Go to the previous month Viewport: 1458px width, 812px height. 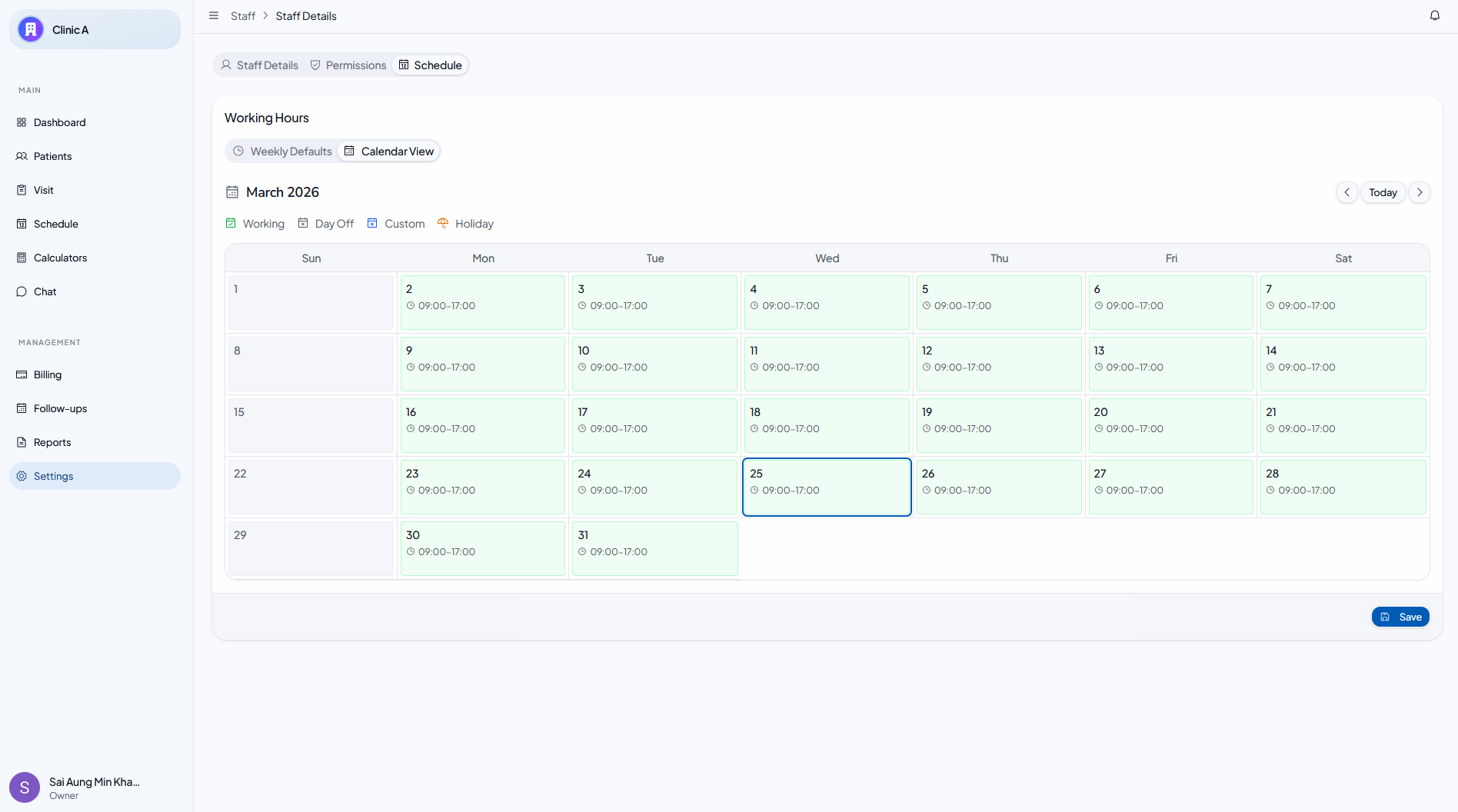click(1346, 192)
